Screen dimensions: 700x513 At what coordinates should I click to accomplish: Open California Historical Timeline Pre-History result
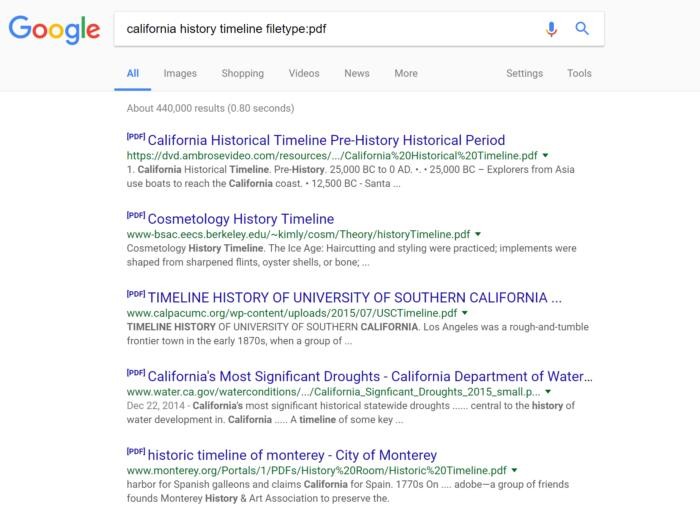tap(326, 140)
